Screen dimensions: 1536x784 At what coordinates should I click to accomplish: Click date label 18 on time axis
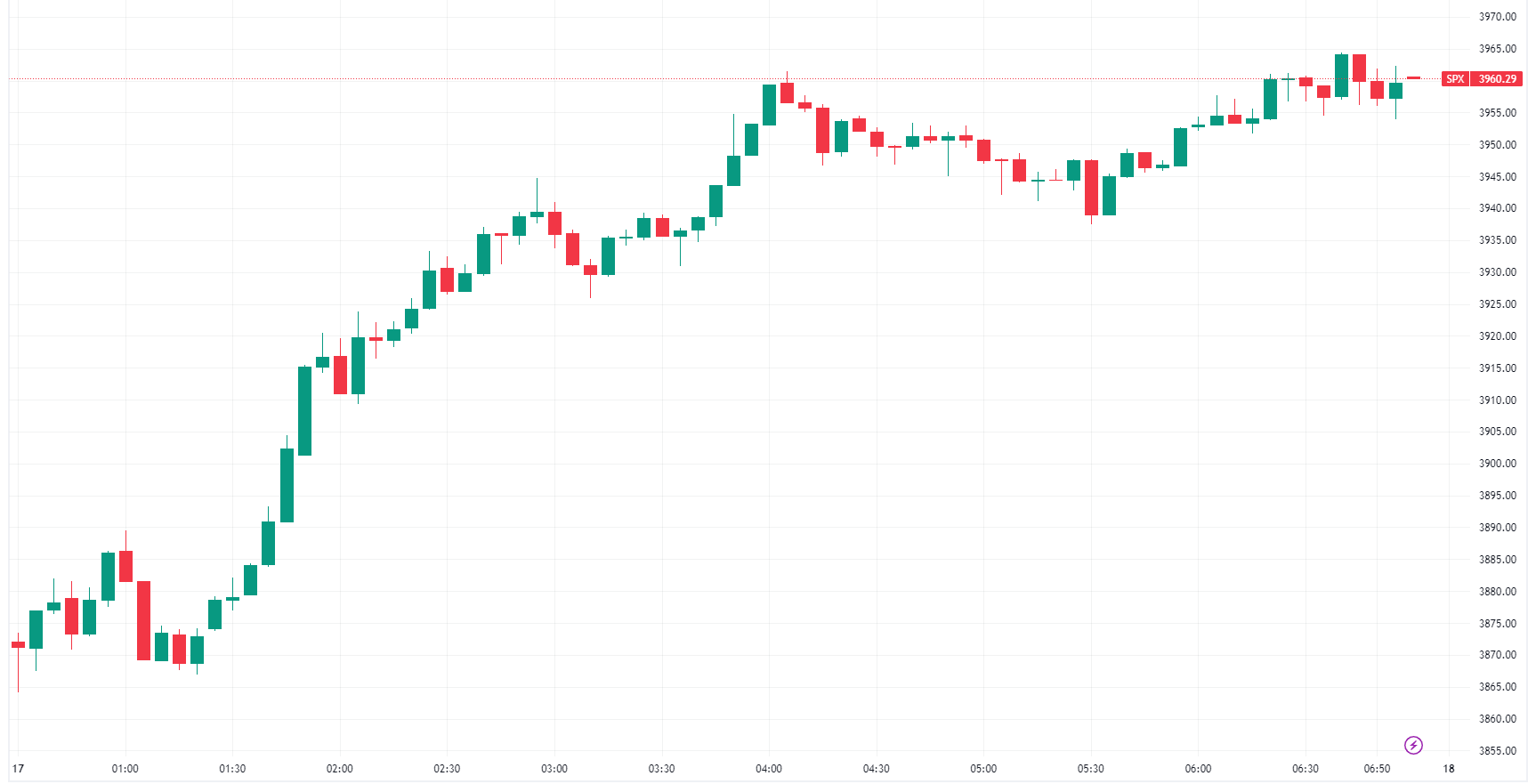(x=1449, y=769)
